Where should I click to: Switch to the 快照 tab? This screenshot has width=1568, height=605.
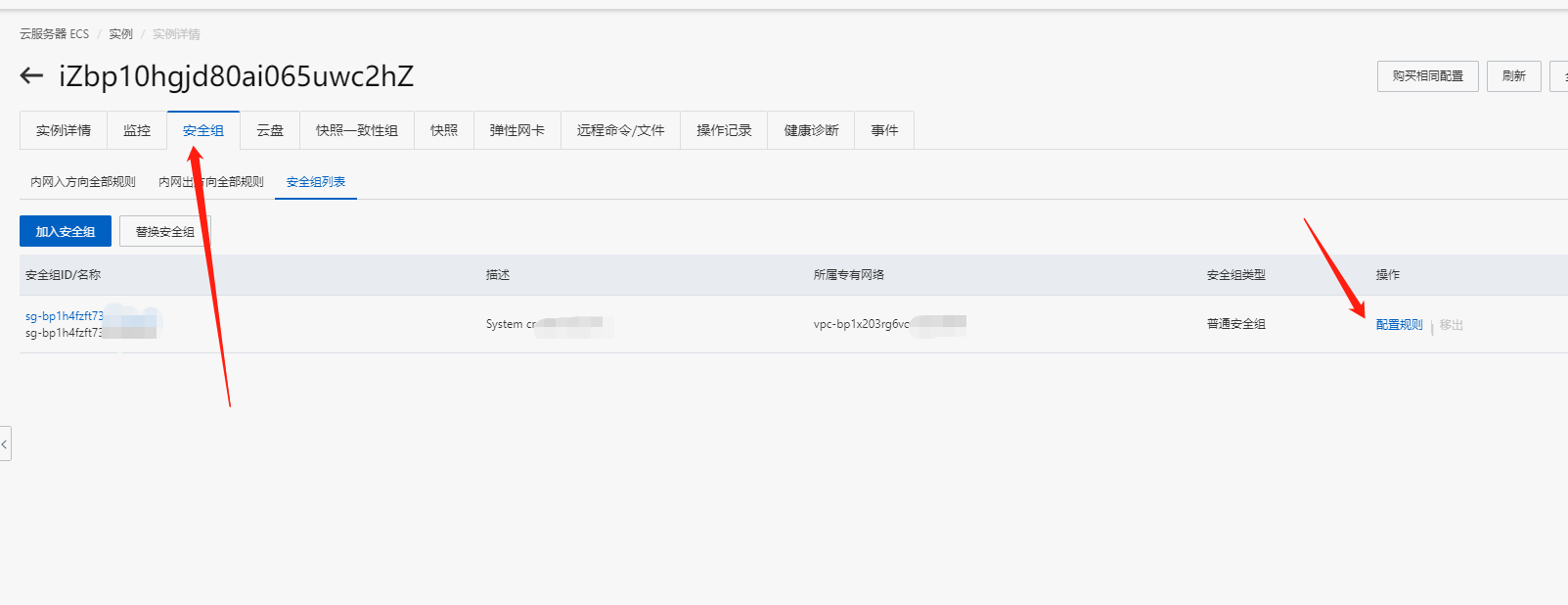click(444, 130)
